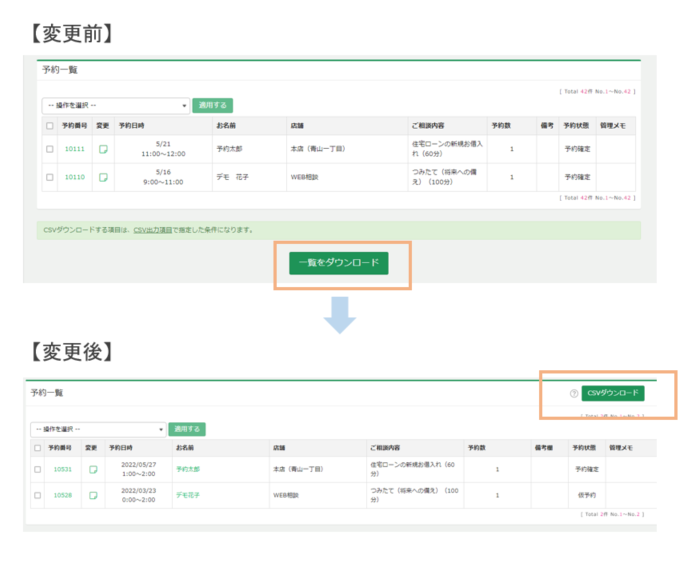Click 予約一覧 heading of lower panel

47,393
